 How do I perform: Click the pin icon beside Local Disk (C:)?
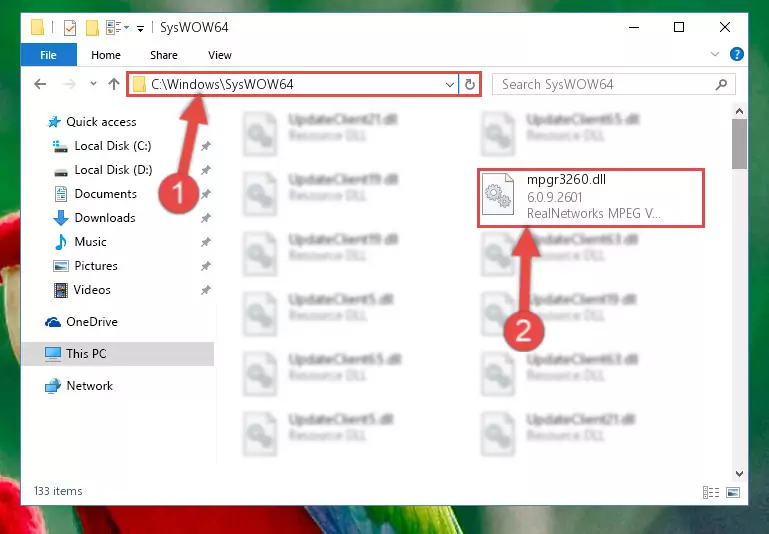pos(205,146)
